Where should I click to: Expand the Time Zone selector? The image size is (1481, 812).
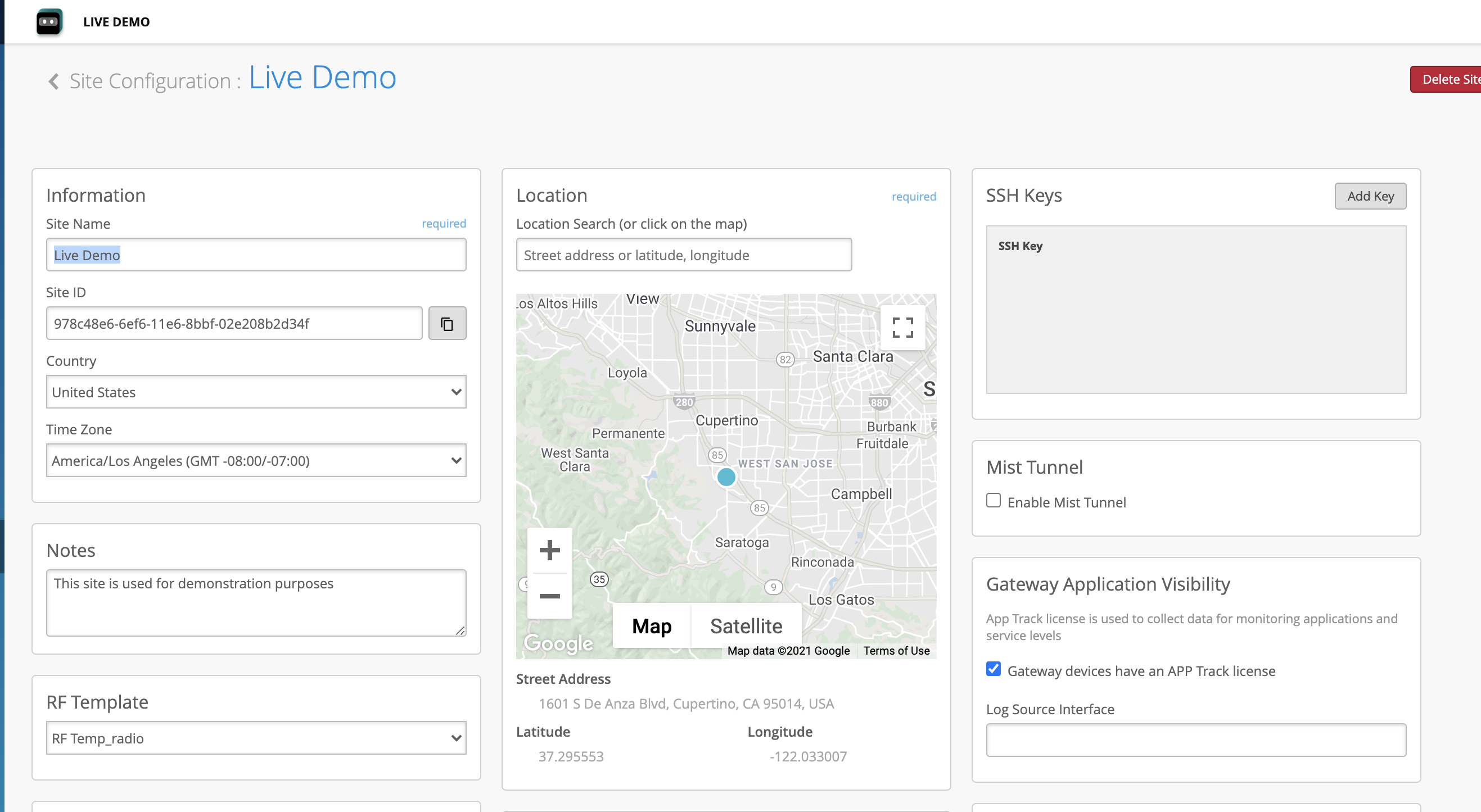[256, 460]
